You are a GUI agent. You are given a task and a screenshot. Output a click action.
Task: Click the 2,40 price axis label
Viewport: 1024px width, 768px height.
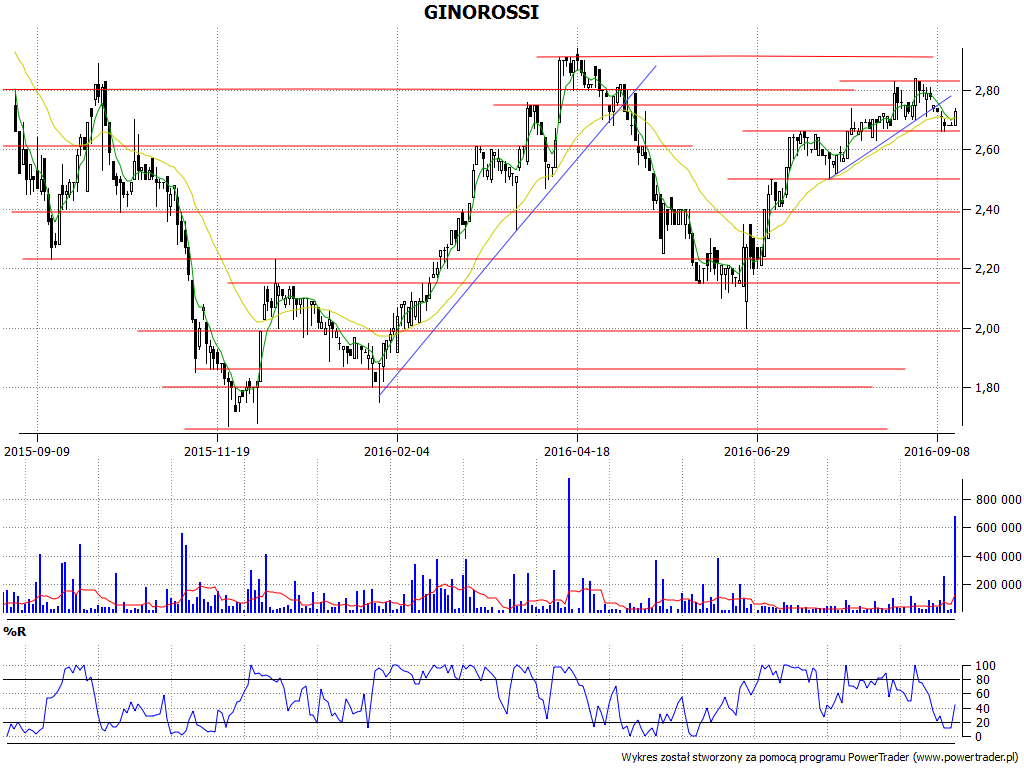coord(987,210)
